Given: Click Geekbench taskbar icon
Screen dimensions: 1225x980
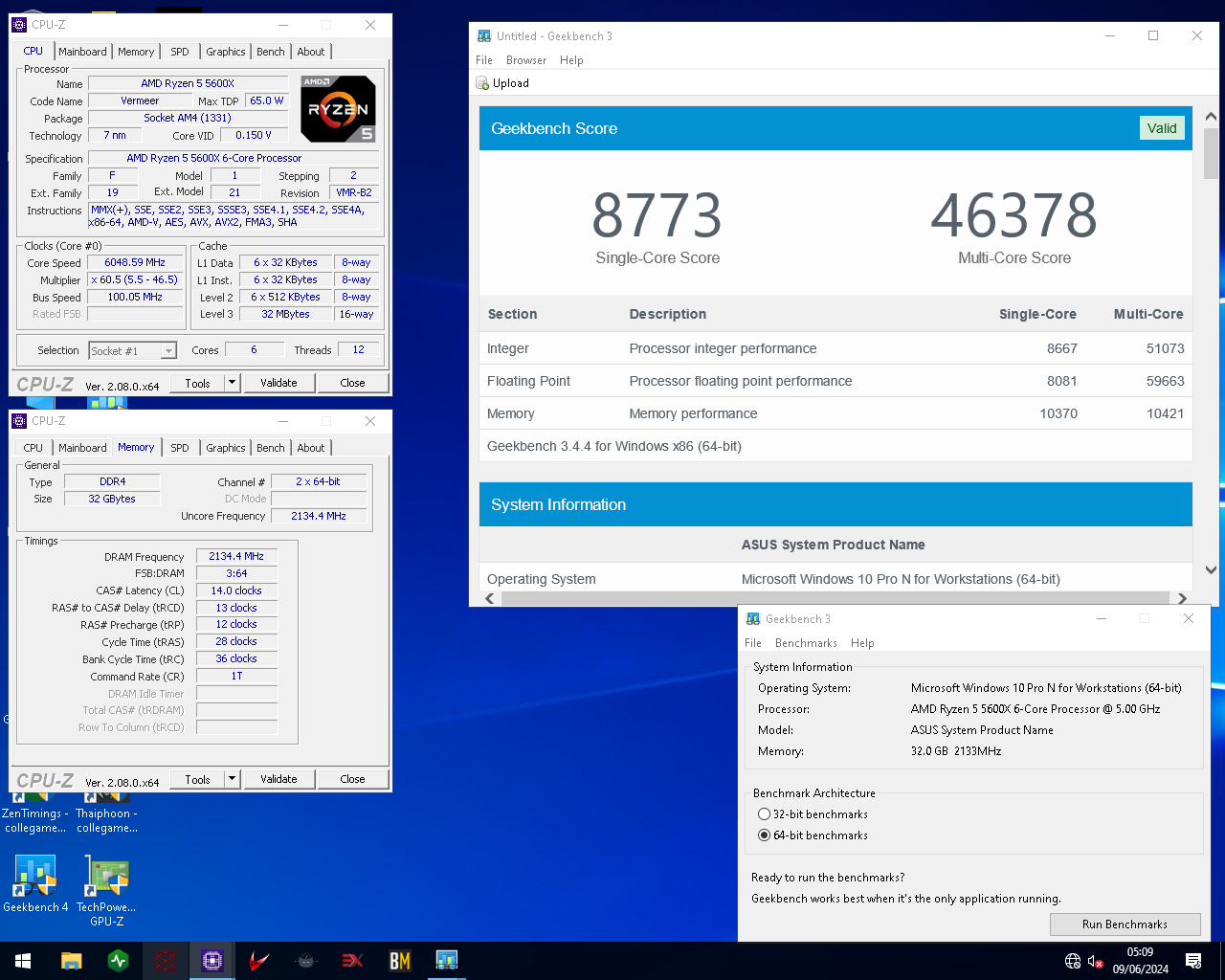Looking at the screenshot, I should (447, 960).
